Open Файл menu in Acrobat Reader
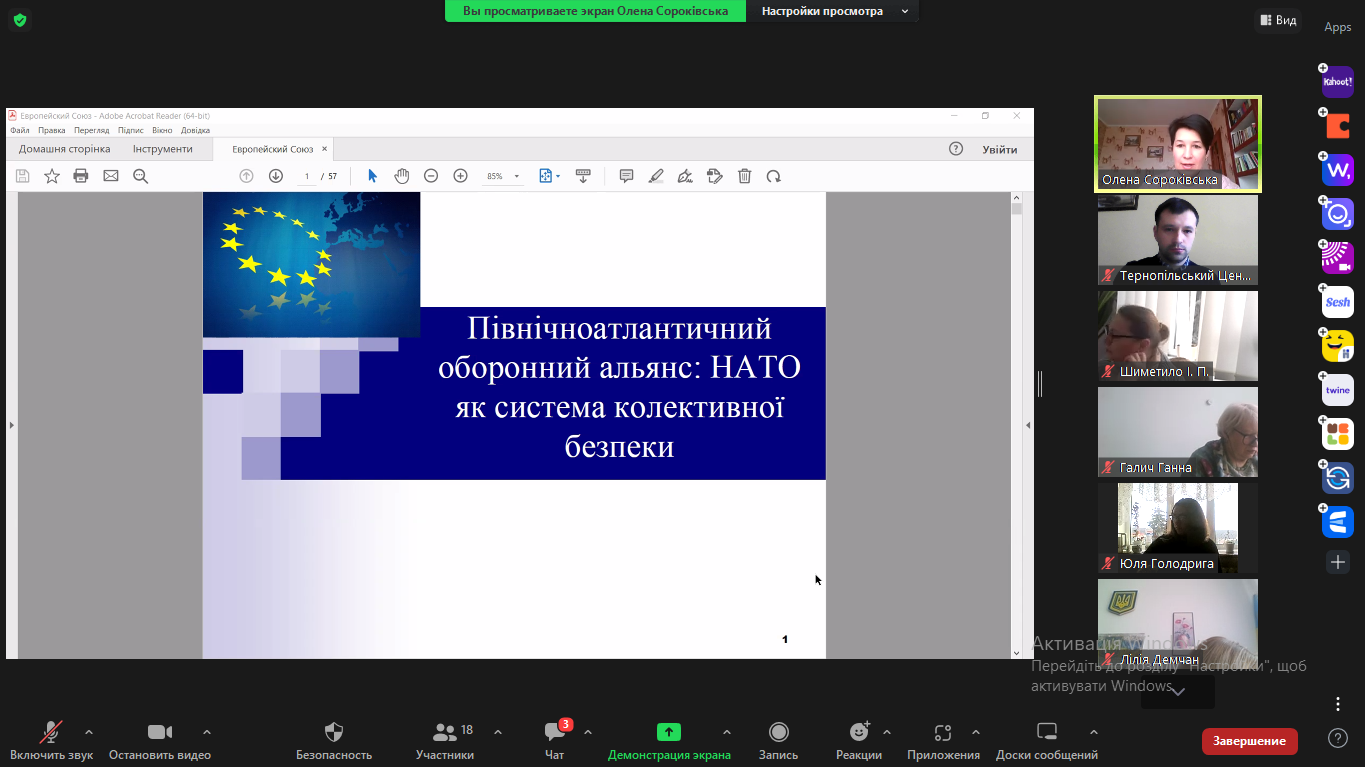1365x767 pixels. click(20, 130)
